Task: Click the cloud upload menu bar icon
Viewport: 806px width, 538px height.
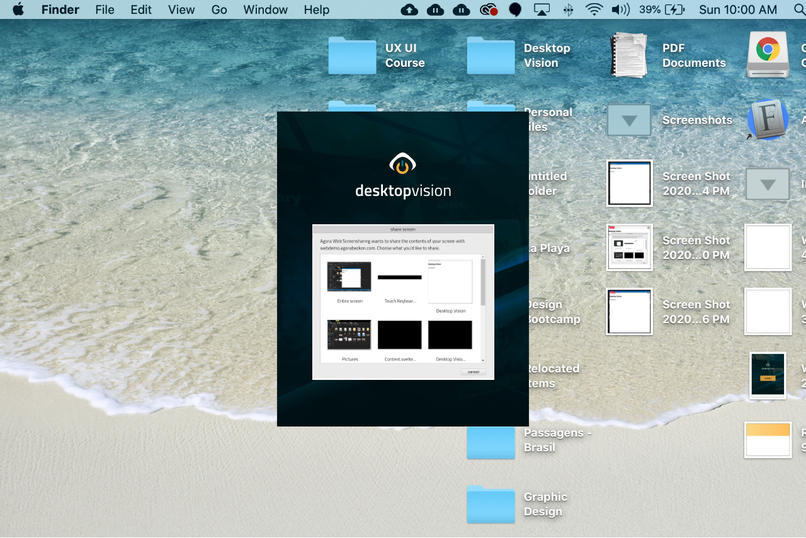Action: (x=409, y=10)
